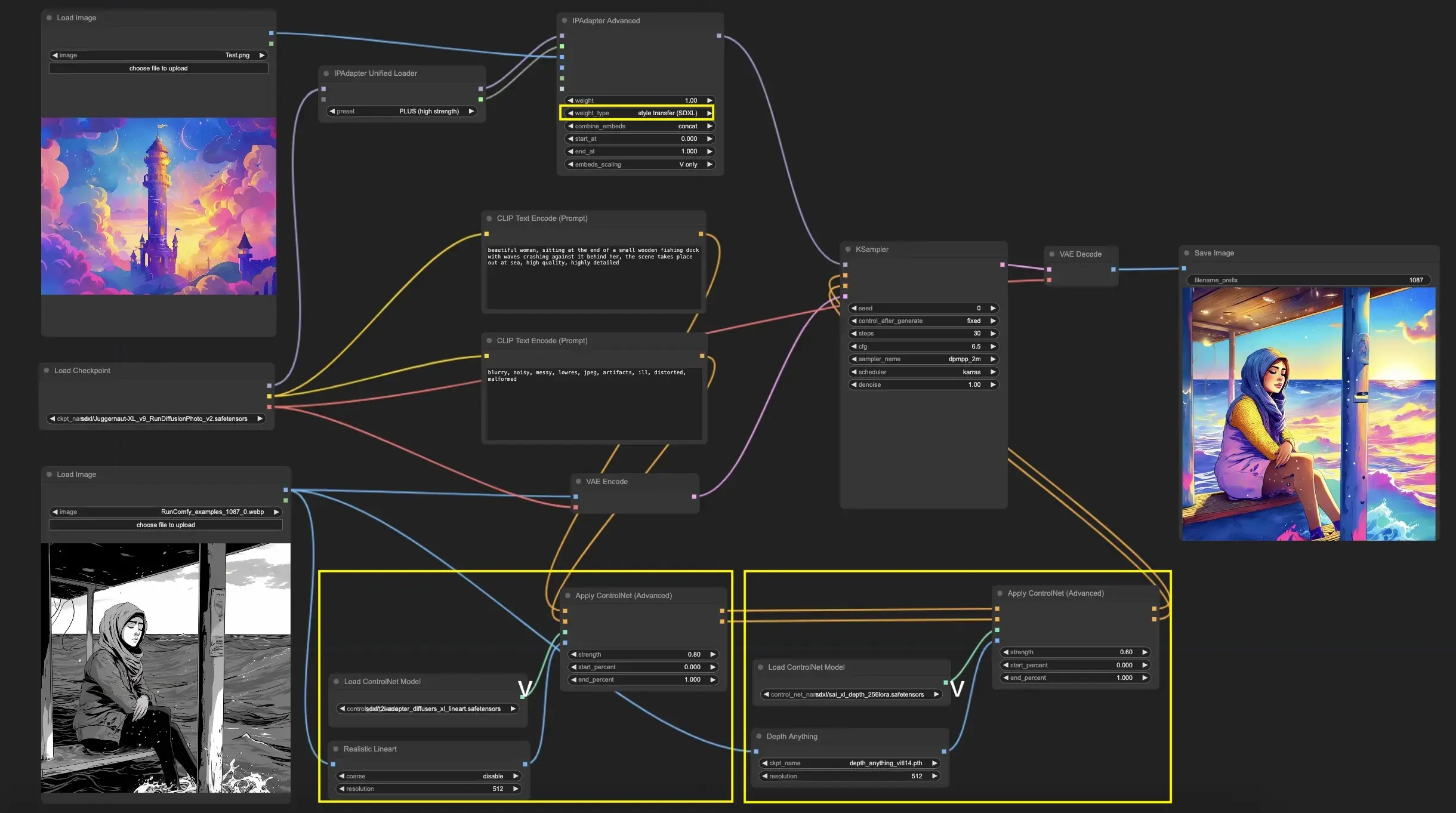Select sampler_name dpmpp_2m dropdown

click(921, 359)
